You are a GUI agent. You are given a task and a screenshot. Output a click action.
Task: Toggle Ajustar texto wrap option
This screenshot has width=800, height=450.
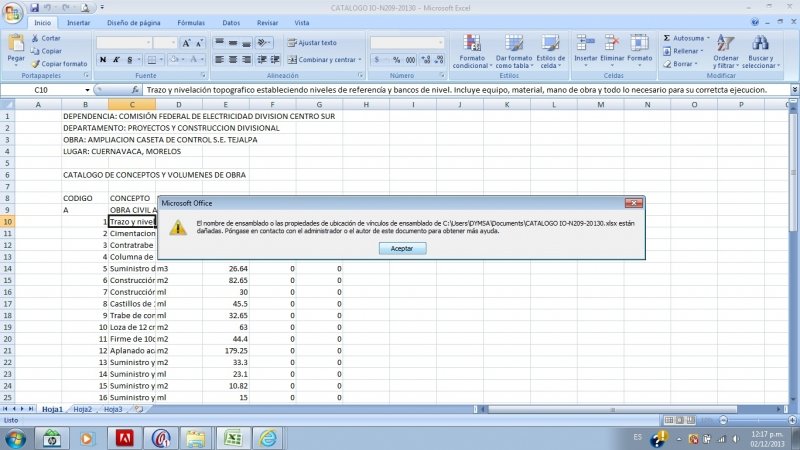click(x=312, y=43)
